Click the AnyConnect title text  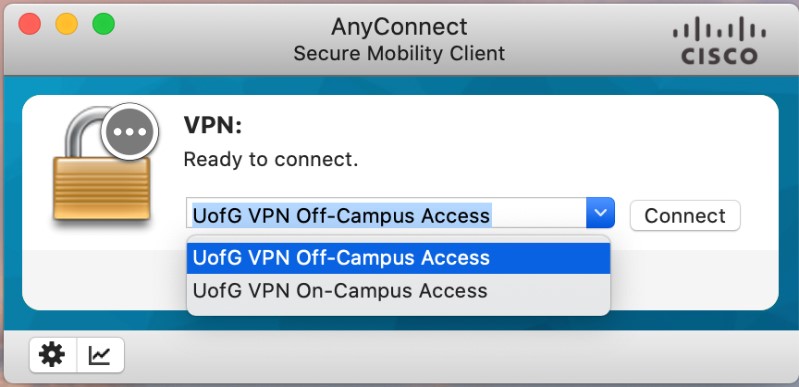click(x=399, y=27)
